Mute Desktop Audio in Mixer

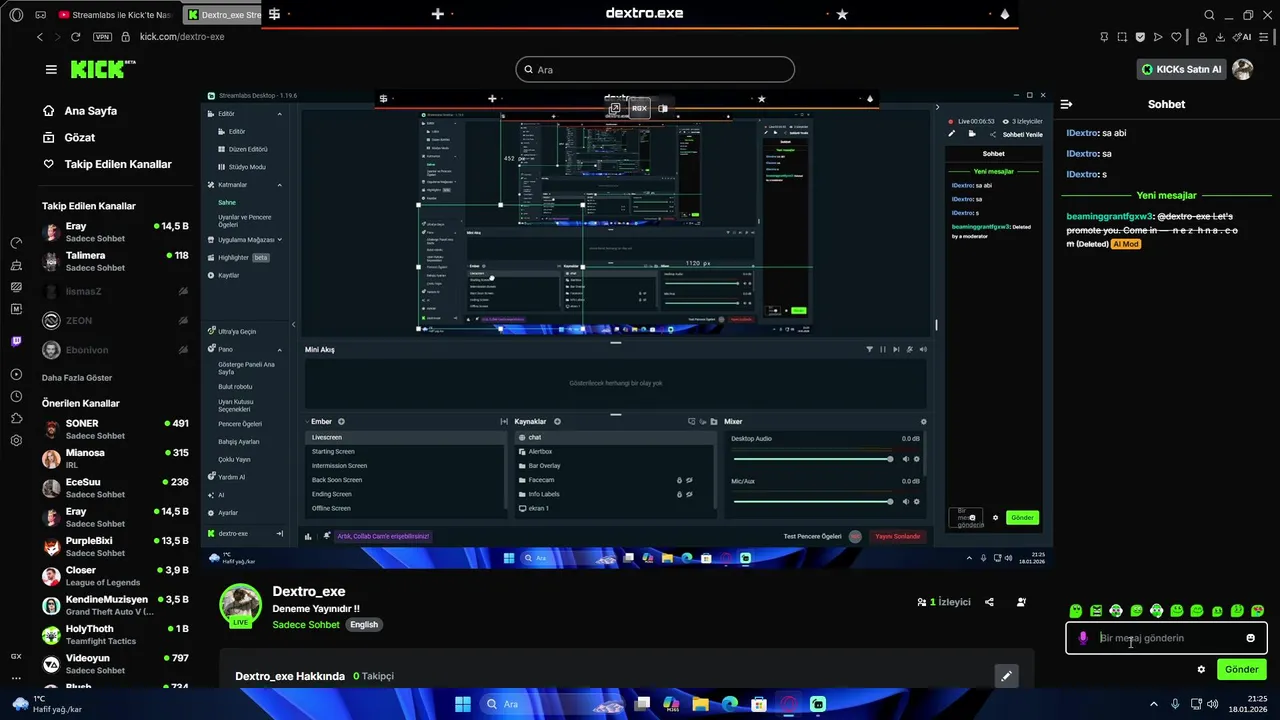click(906, 459)
